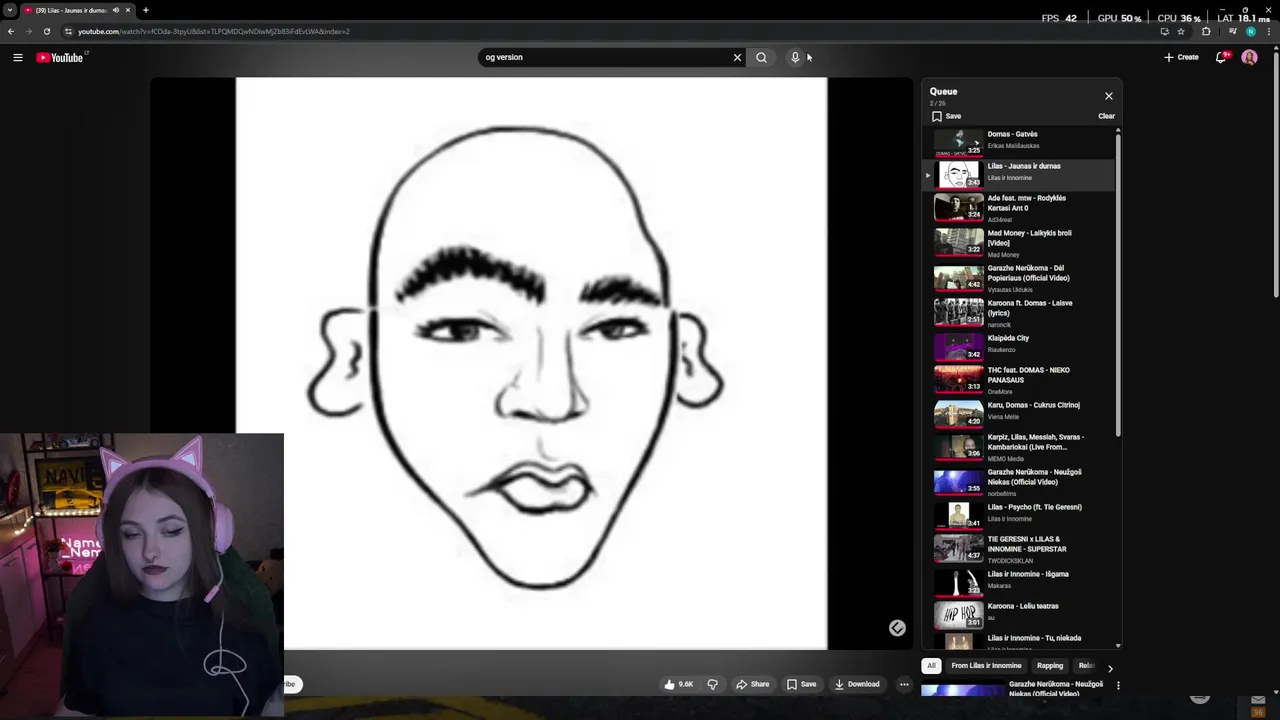
Task: Bookmark this page with the star
Action: (x=1182, y=31)
